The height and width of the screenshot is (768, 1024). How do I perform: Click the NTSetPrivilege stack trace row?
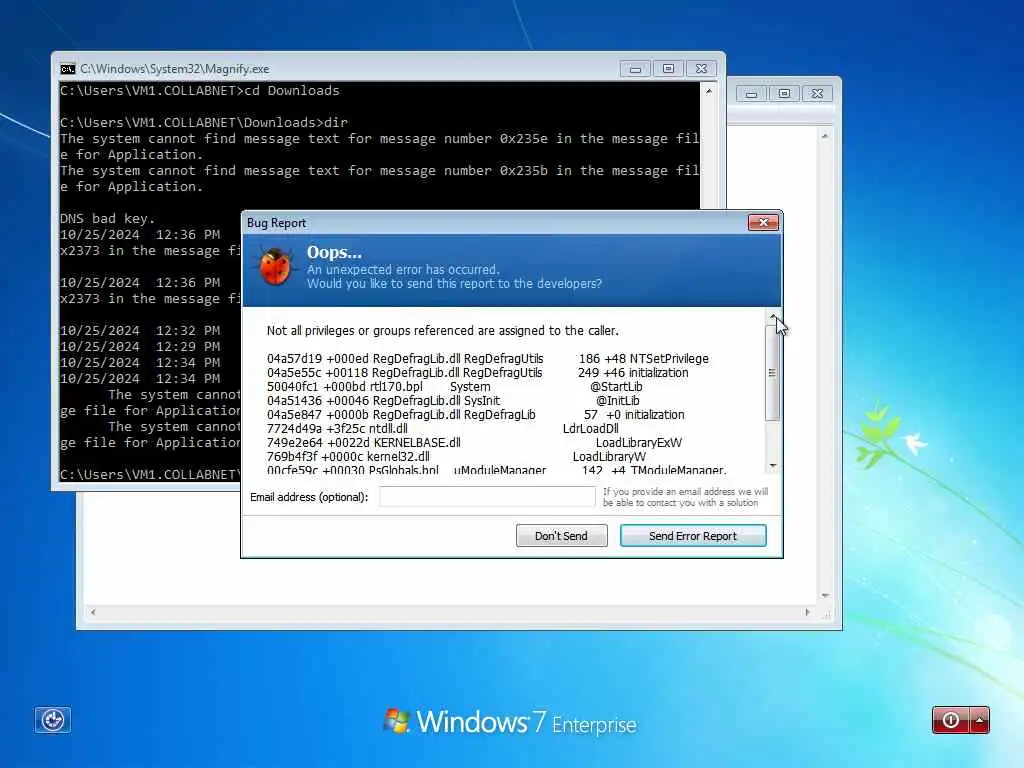pyautogui.click(x=488, y=359)
